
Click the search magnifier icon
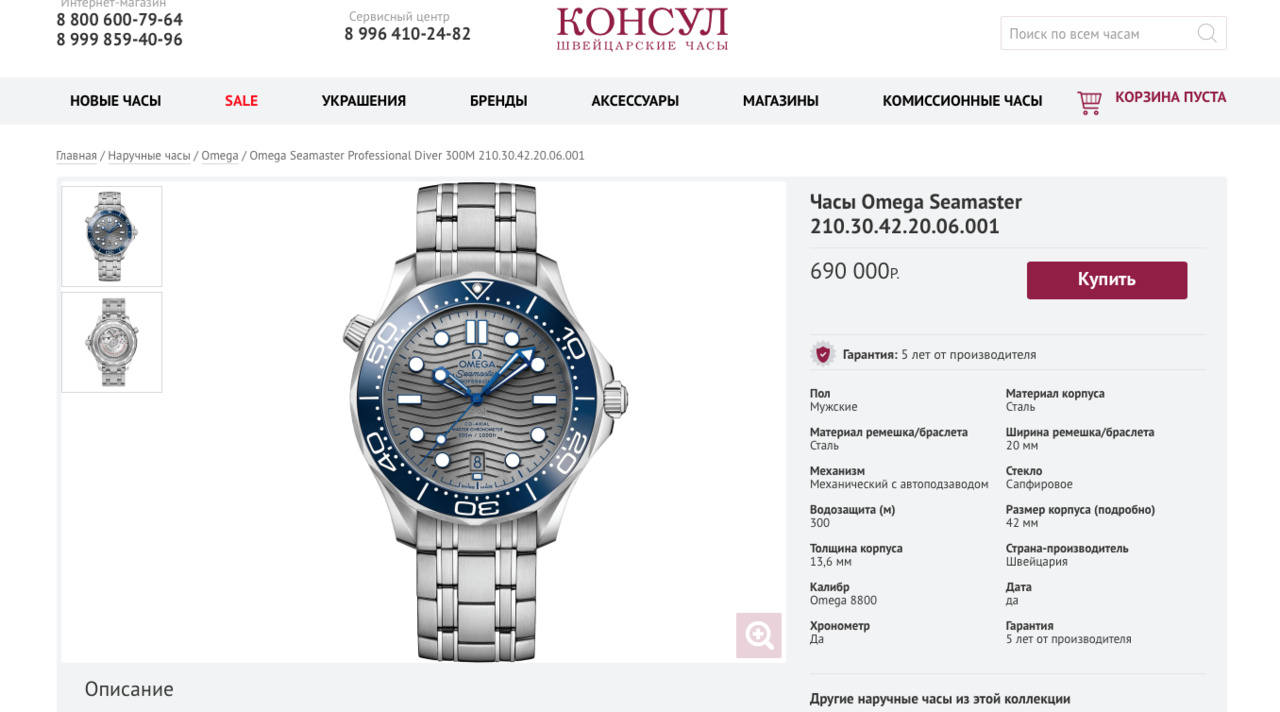pos(1207,33)
